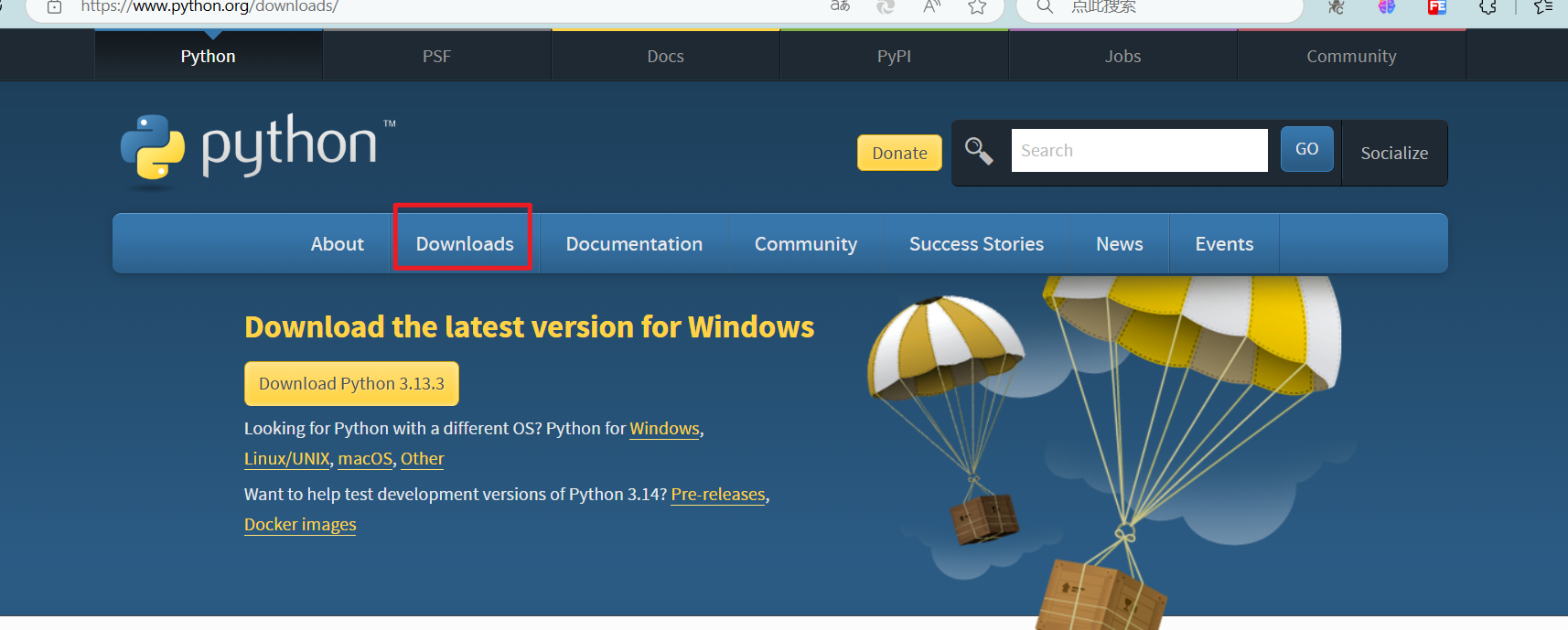This screenshot has width=1568, height=630.
Task: Open the brain-shaped browser extension
Action: 1387,6
